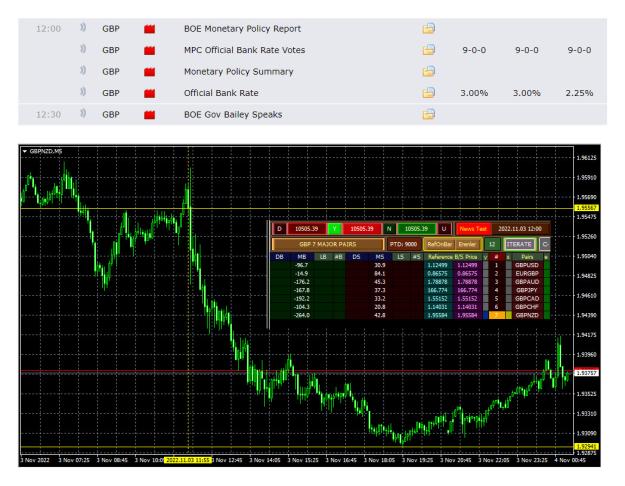This screenshot has height=486, width=625.
Task: Click the MS column header
Action: tap(379, 257)
